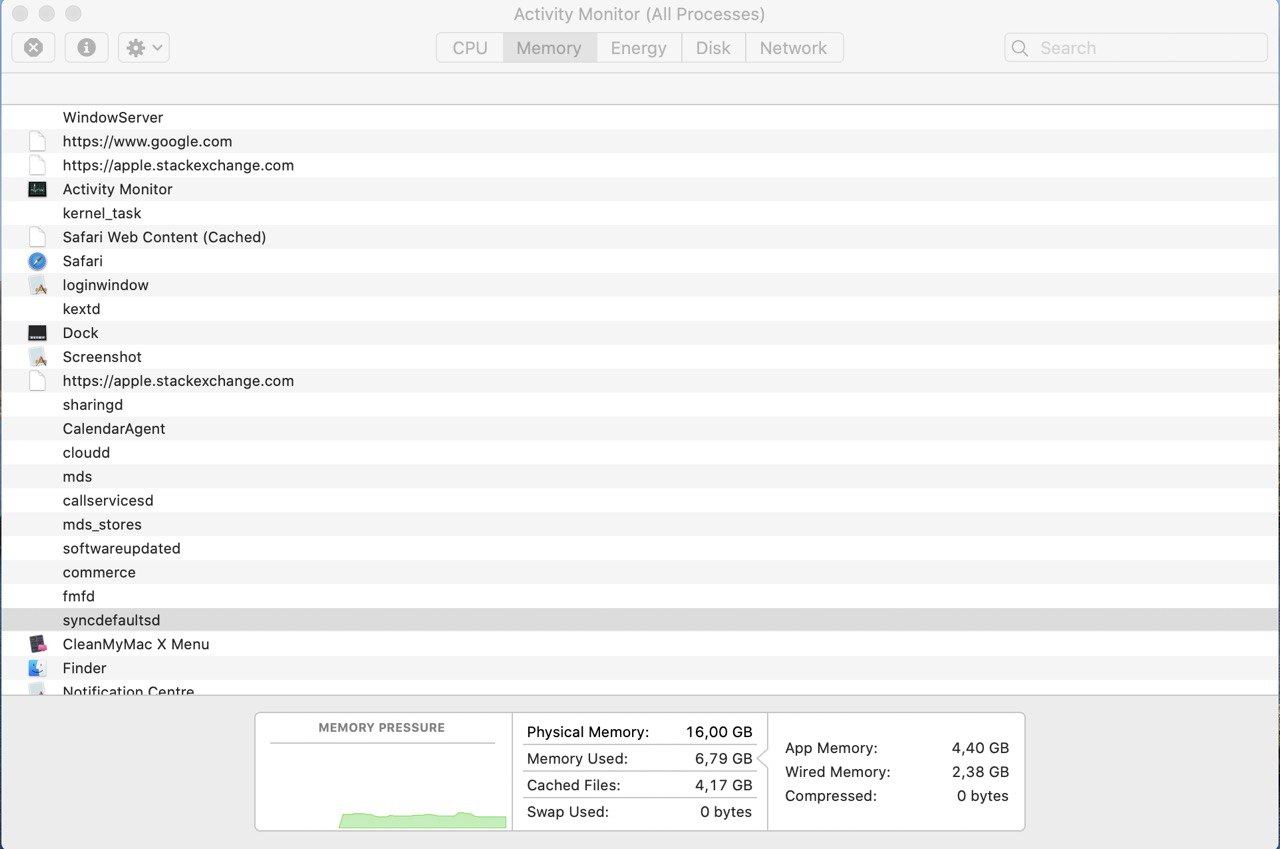Click the search magnifier icon

tap(1020, 48)
